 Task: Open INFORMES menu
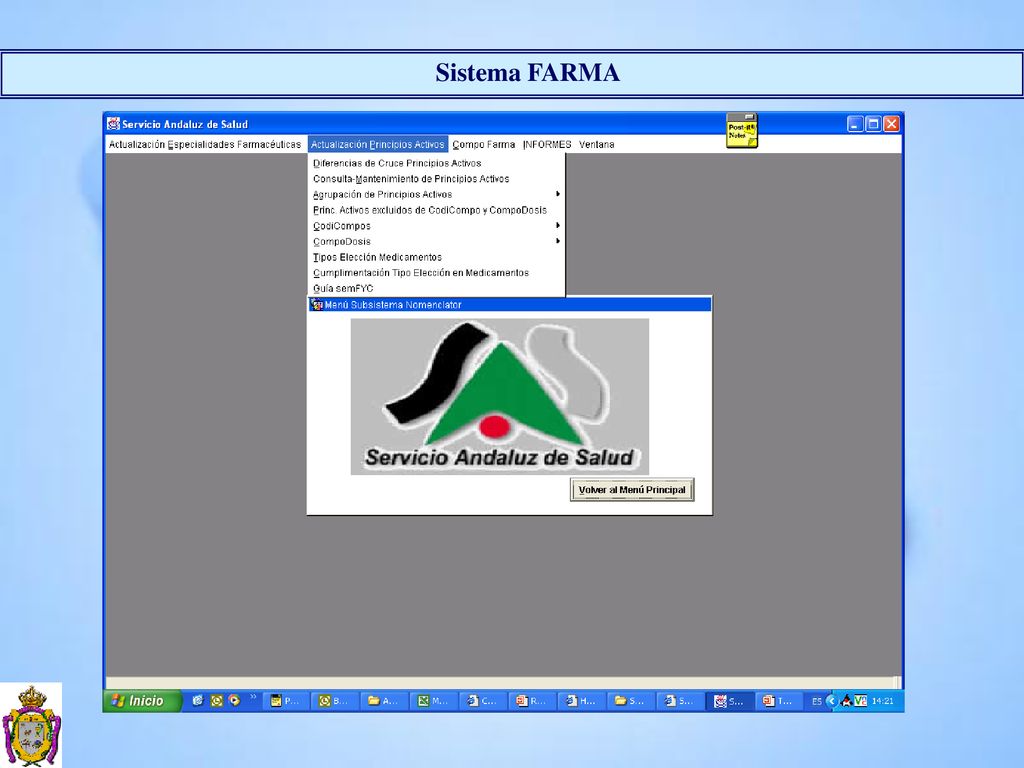547,144
